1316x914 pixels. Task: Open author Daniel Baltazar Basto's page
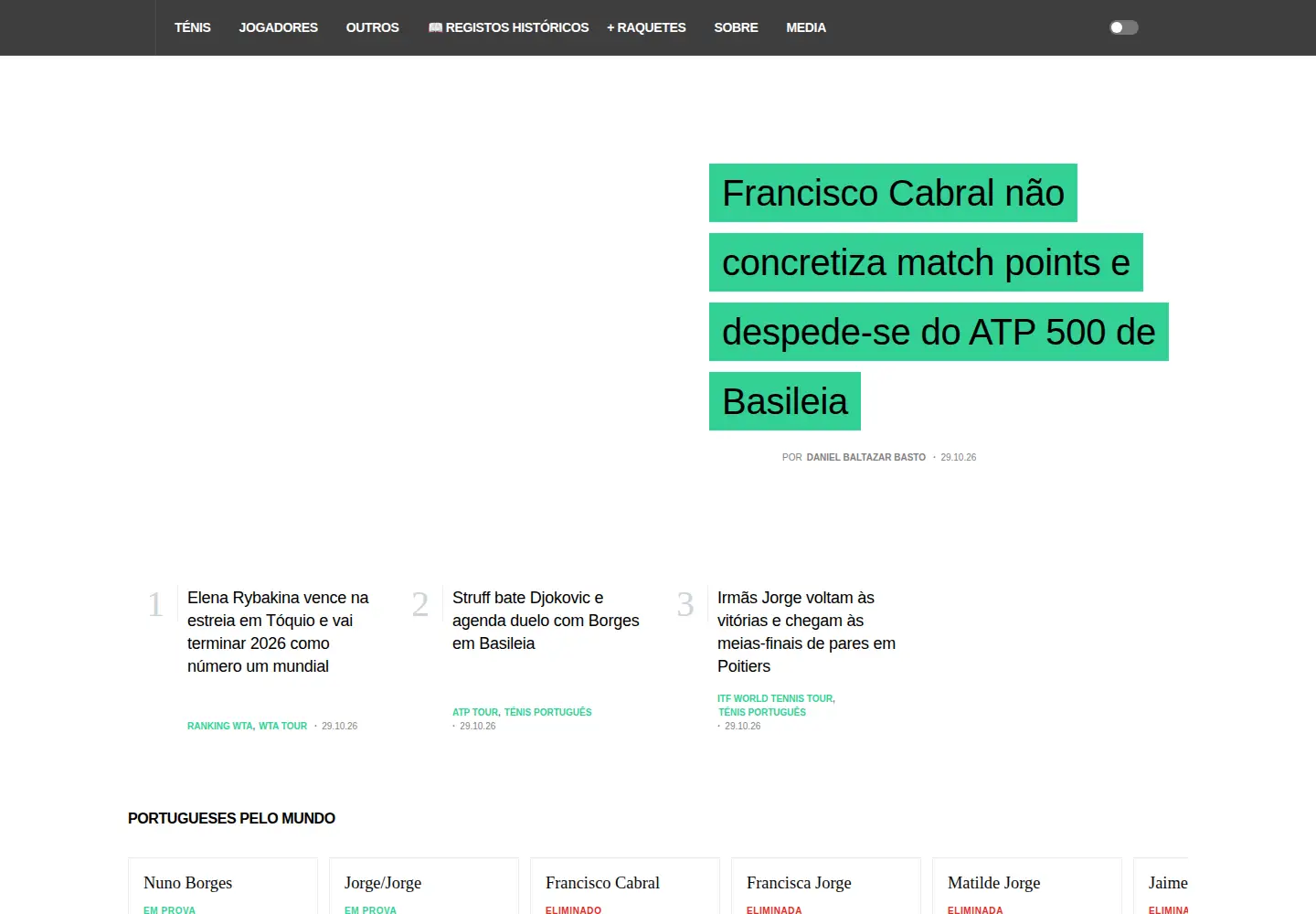coord(866,457)
